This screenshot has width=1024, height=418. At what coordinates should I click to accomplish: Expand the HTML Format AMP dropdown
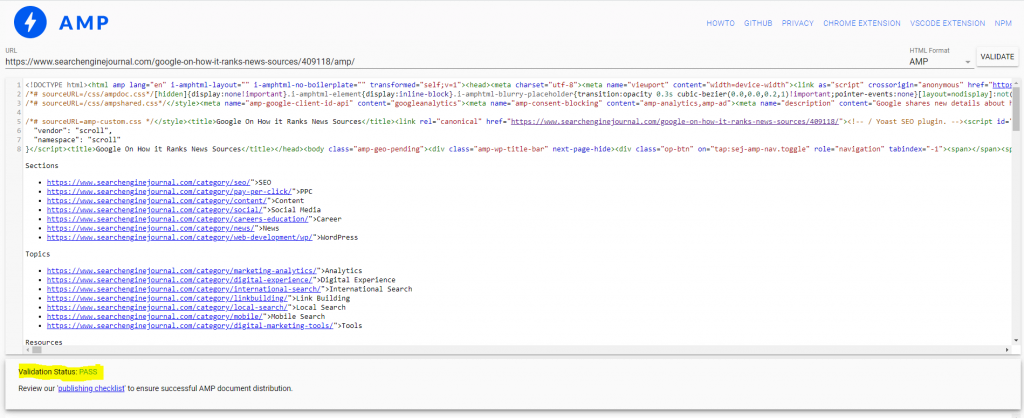click(938, 61)
